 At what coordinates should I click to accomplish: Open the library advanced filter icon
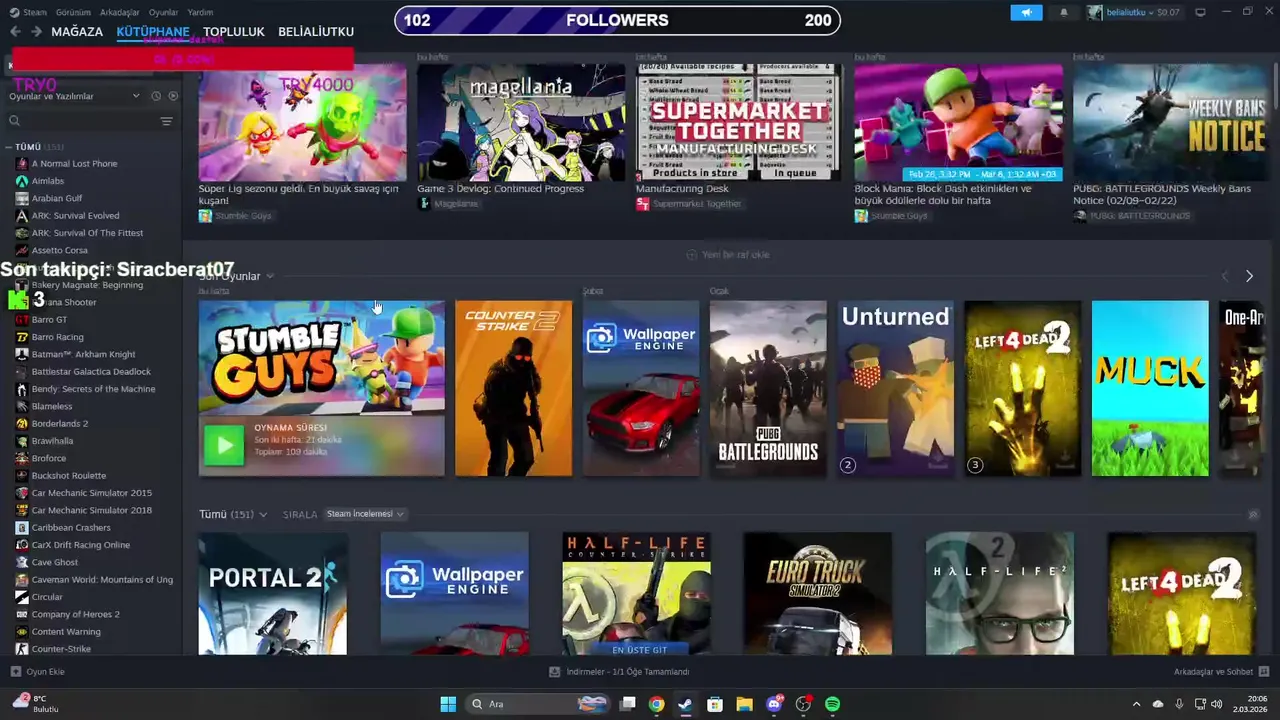click(166, 121)
